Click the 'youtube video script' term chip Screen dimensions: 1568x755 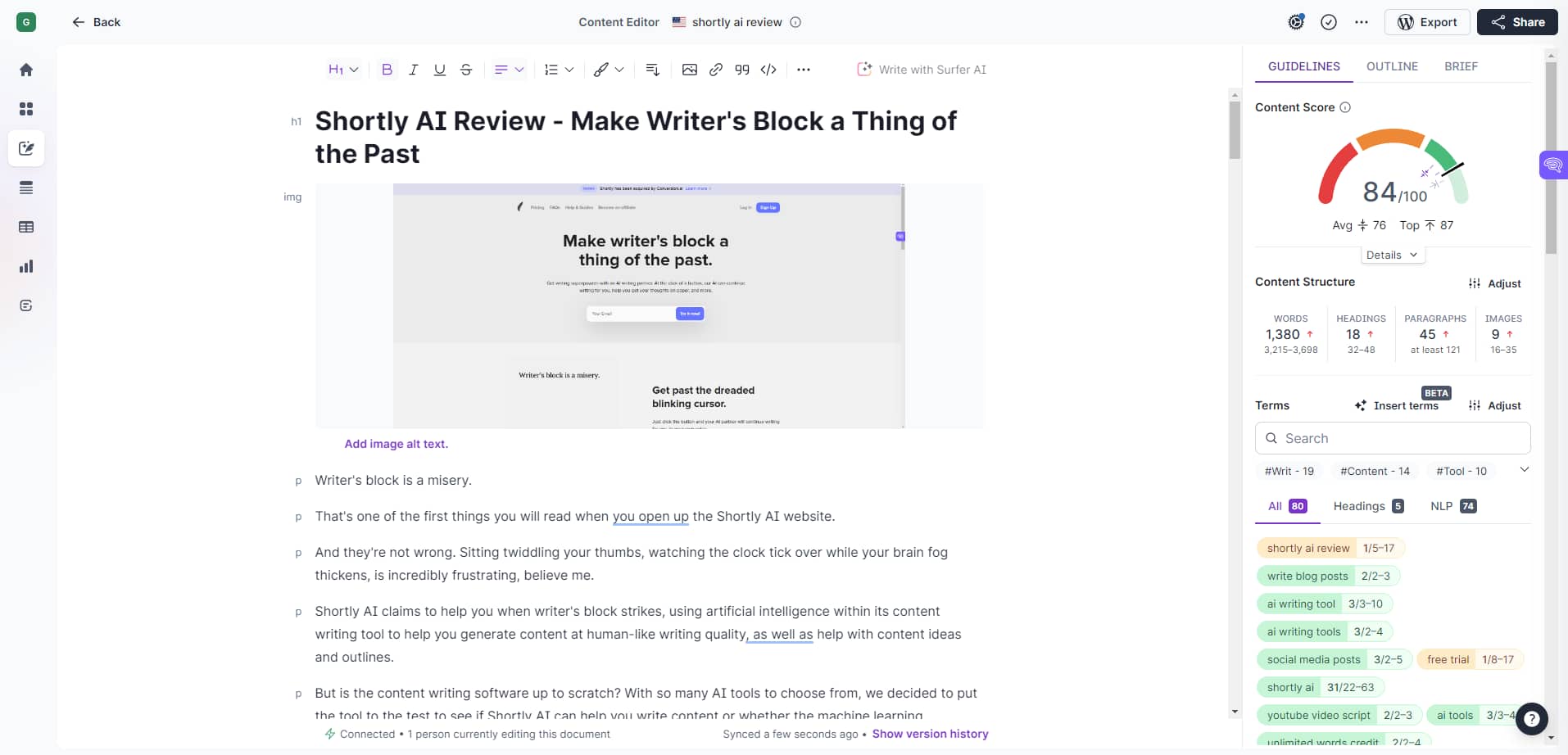coord(1339,715)
